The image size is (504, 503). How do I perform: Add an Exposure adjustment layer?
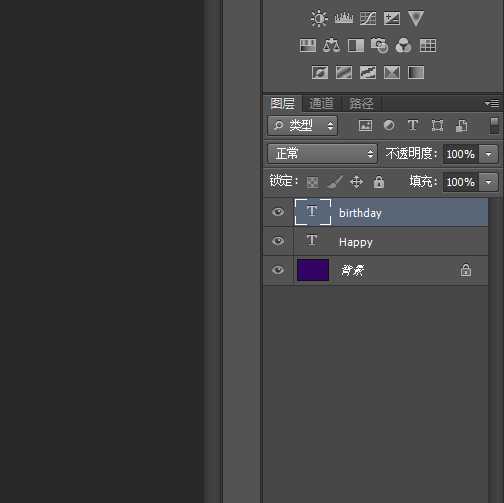(x=392, y=18)
